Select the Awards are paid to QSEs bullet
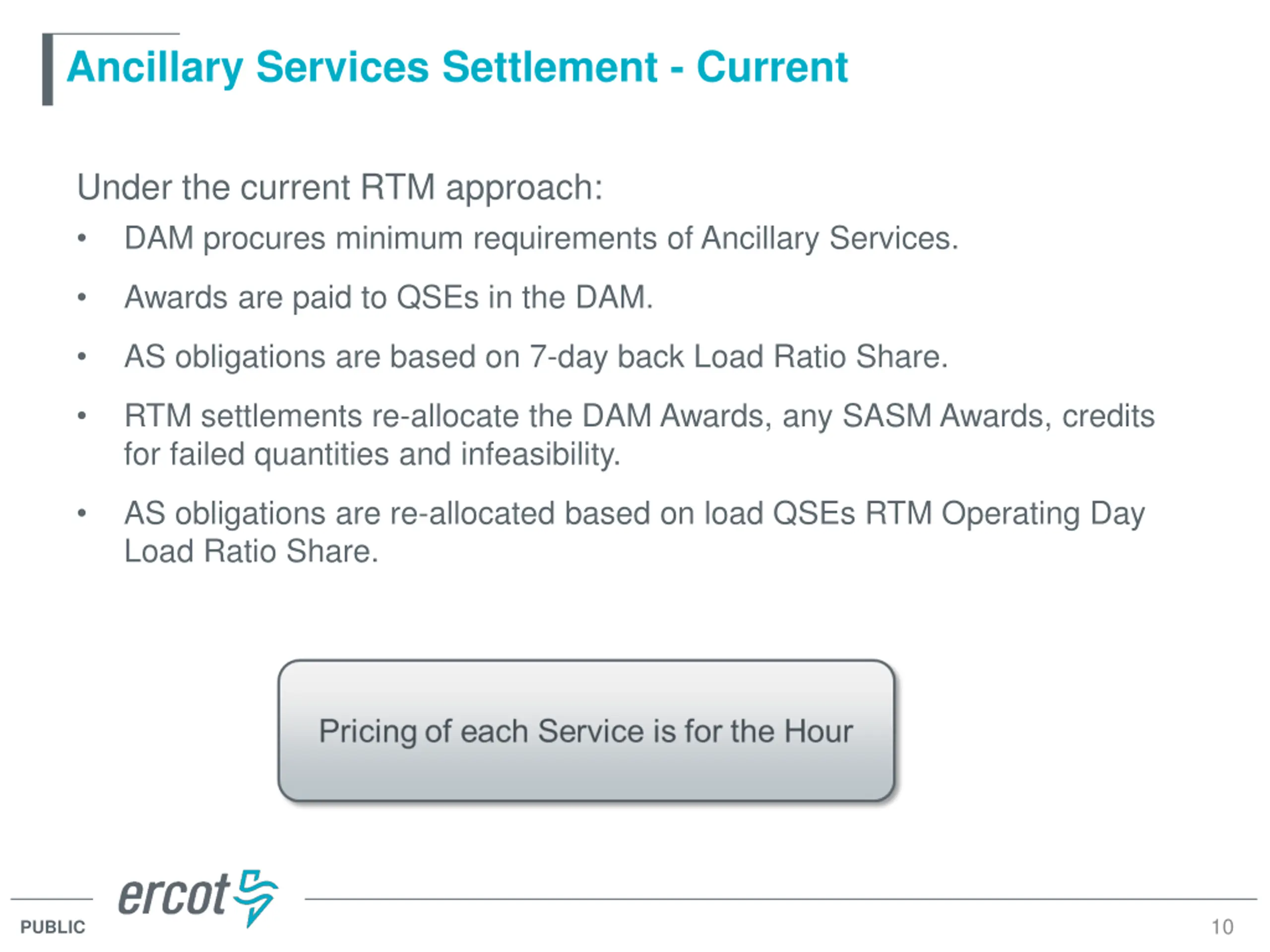 (x=389, y=298)
